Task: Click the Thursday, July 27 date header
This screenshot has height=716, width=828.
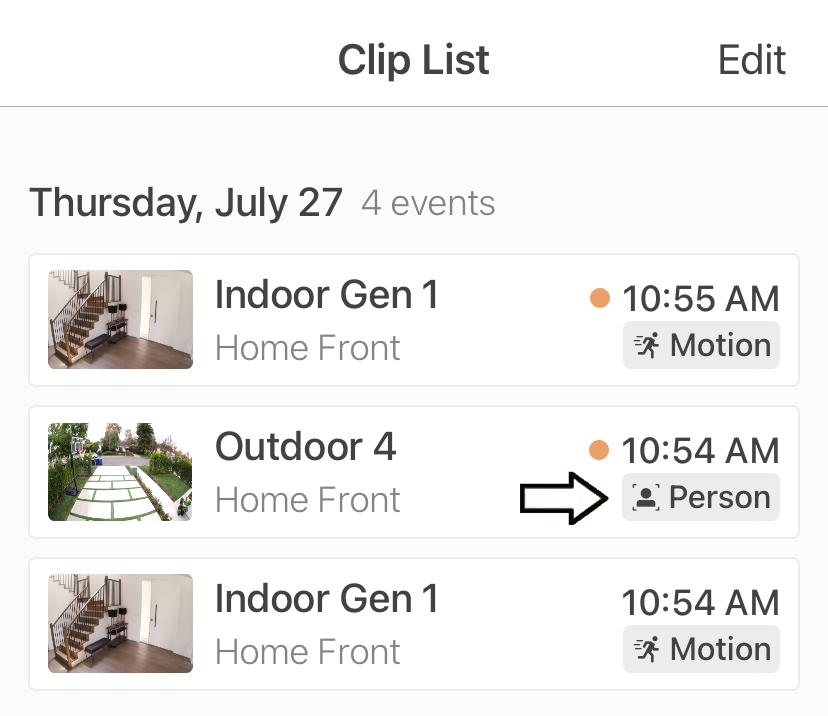Action: pyautogui.click(x=187, y=203)
